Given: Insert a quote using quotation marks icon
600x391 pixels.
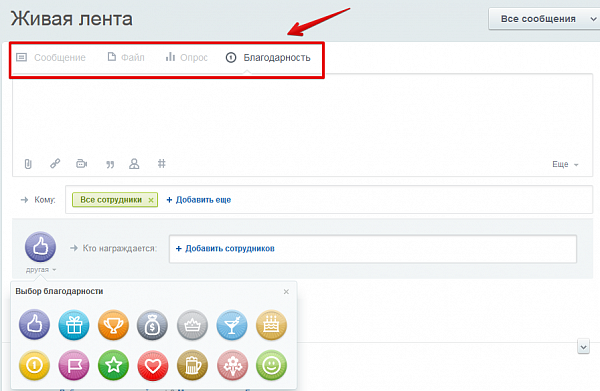Looking at the screenshot, I should coord(110,165).
